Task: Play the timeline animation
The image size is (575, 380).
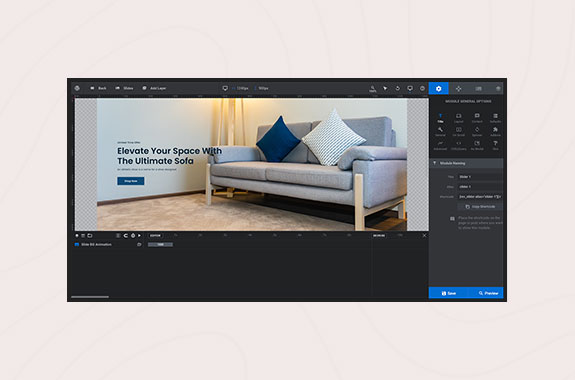Action: (x=139, y=235)
